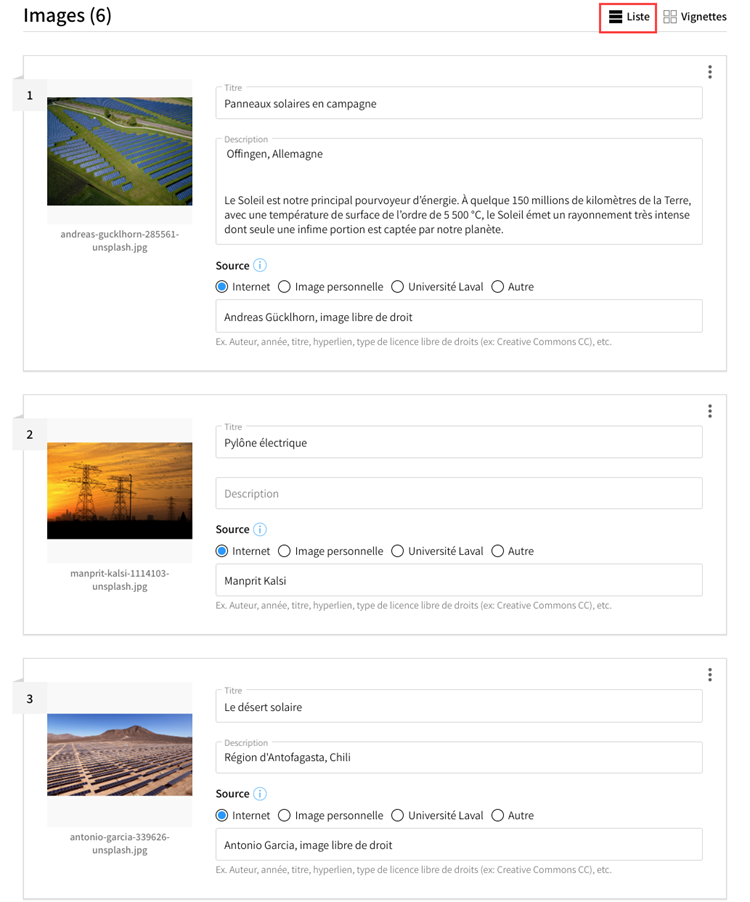Click the Source info icon for image 2
Screen dimensions: 750x902
coord(260,529)
